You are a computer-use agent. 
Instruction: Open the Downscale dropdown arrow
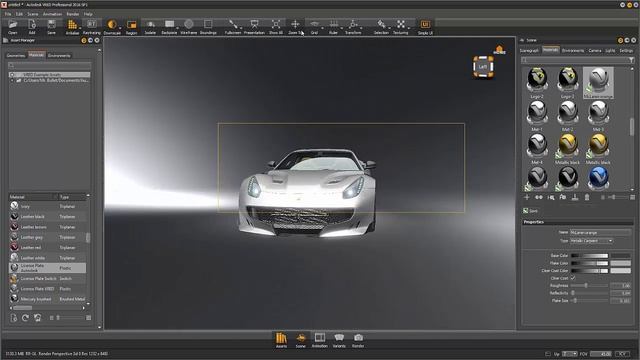[120, 28]
